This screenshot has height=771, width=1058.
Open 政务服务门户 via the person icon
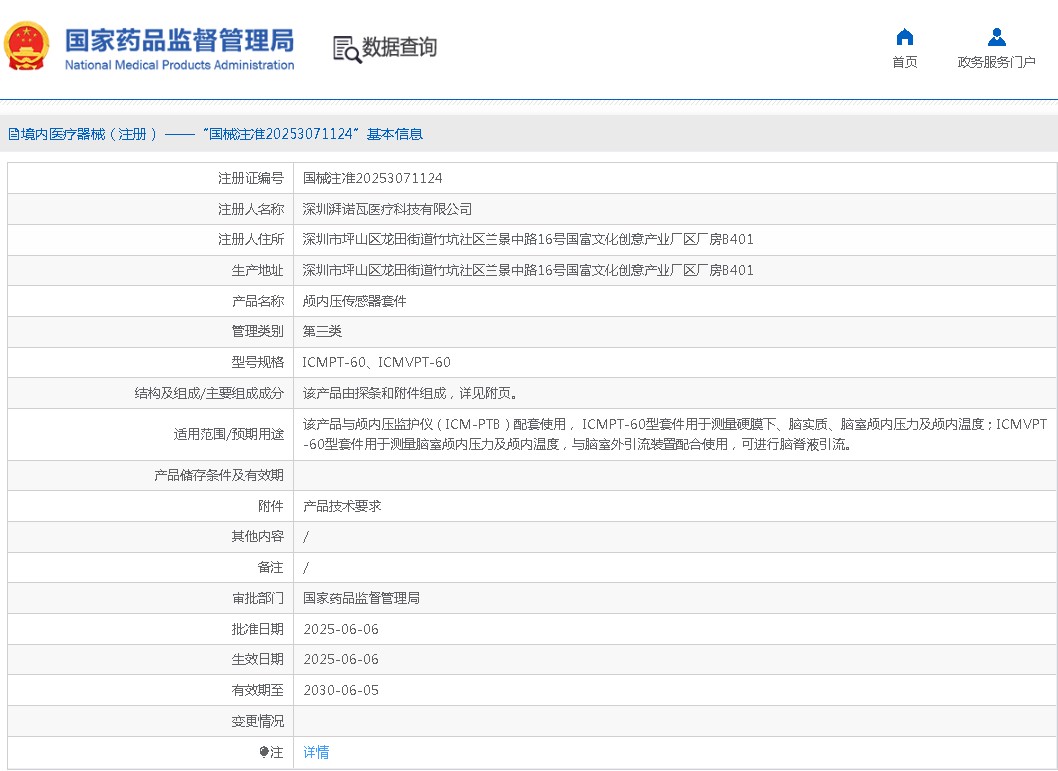997,36
